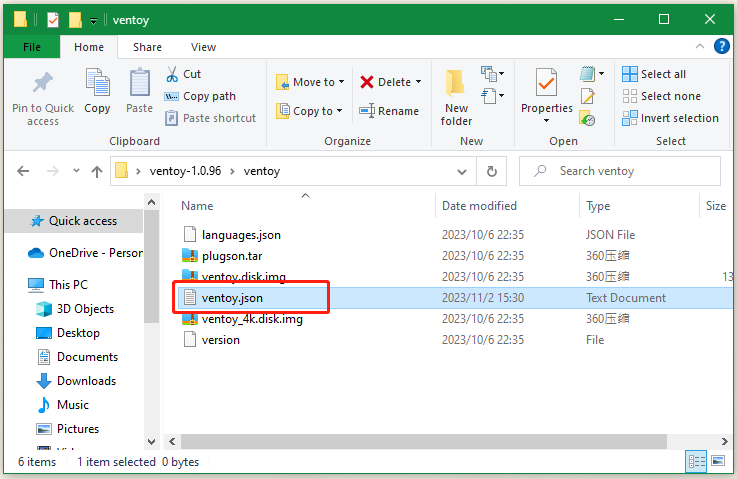This screenshot has width=737, height=479.
Task: Collapse the ribbon with the chevron
Action: click(699, 46)
